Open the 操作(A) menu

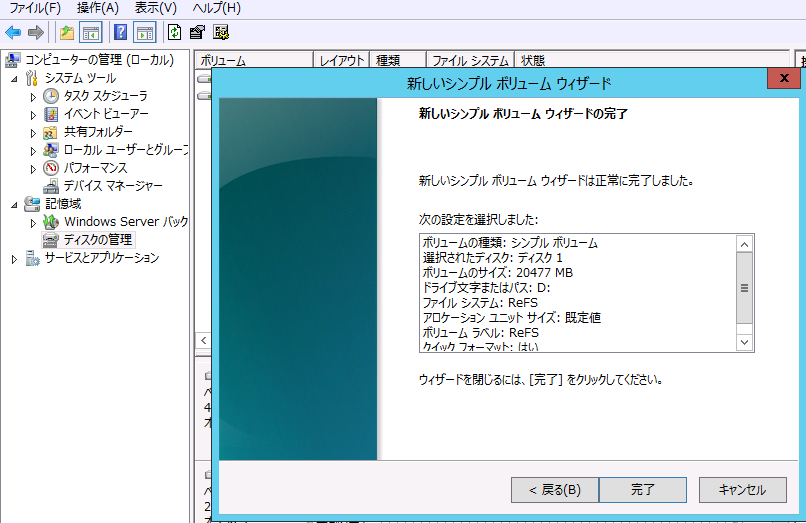click(x=98, y=8)
